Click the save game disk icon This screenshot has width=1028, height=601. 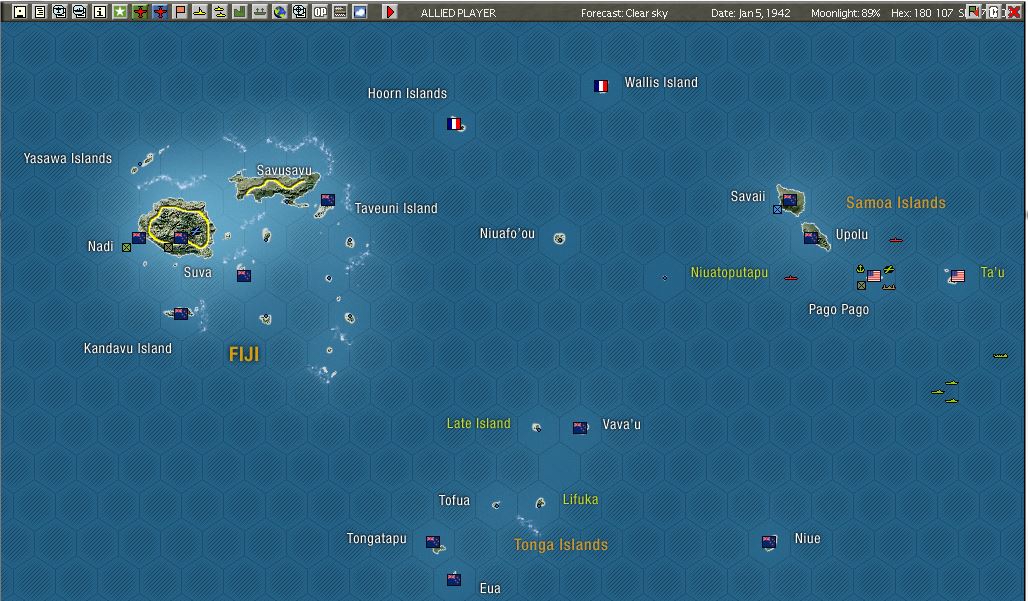click(x=20, y=12)
